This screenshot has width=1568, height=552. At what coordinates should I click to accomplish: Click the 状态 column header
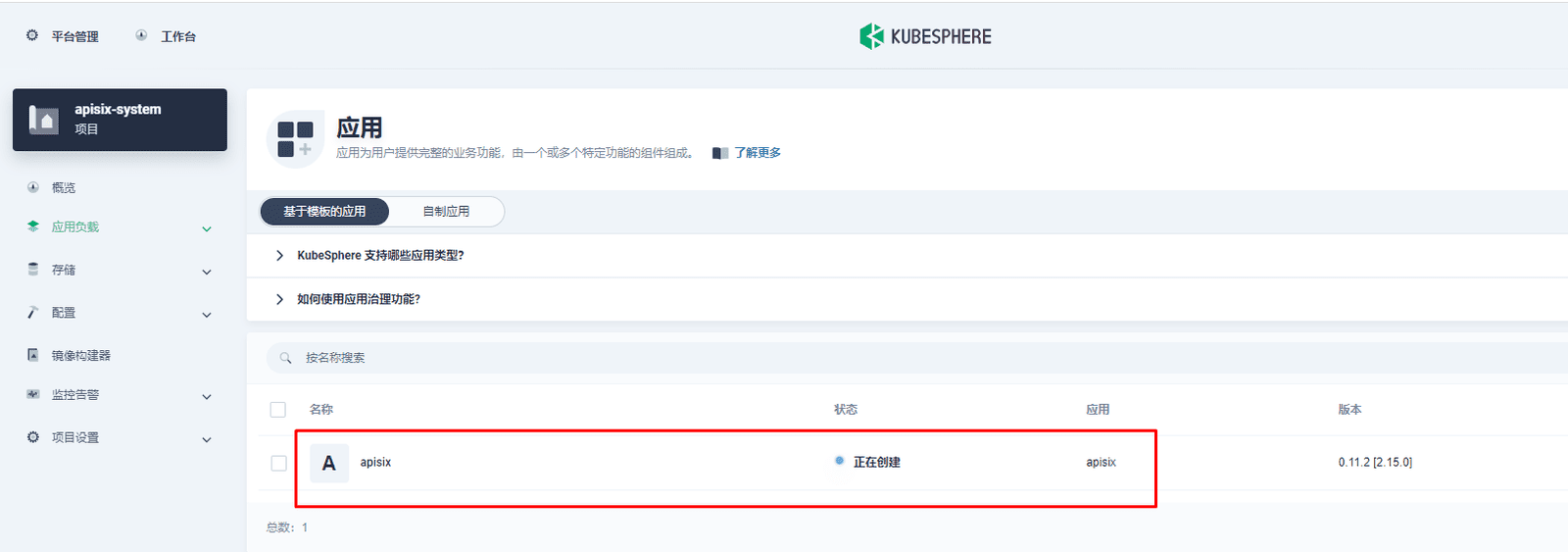[x=846, y=410]
